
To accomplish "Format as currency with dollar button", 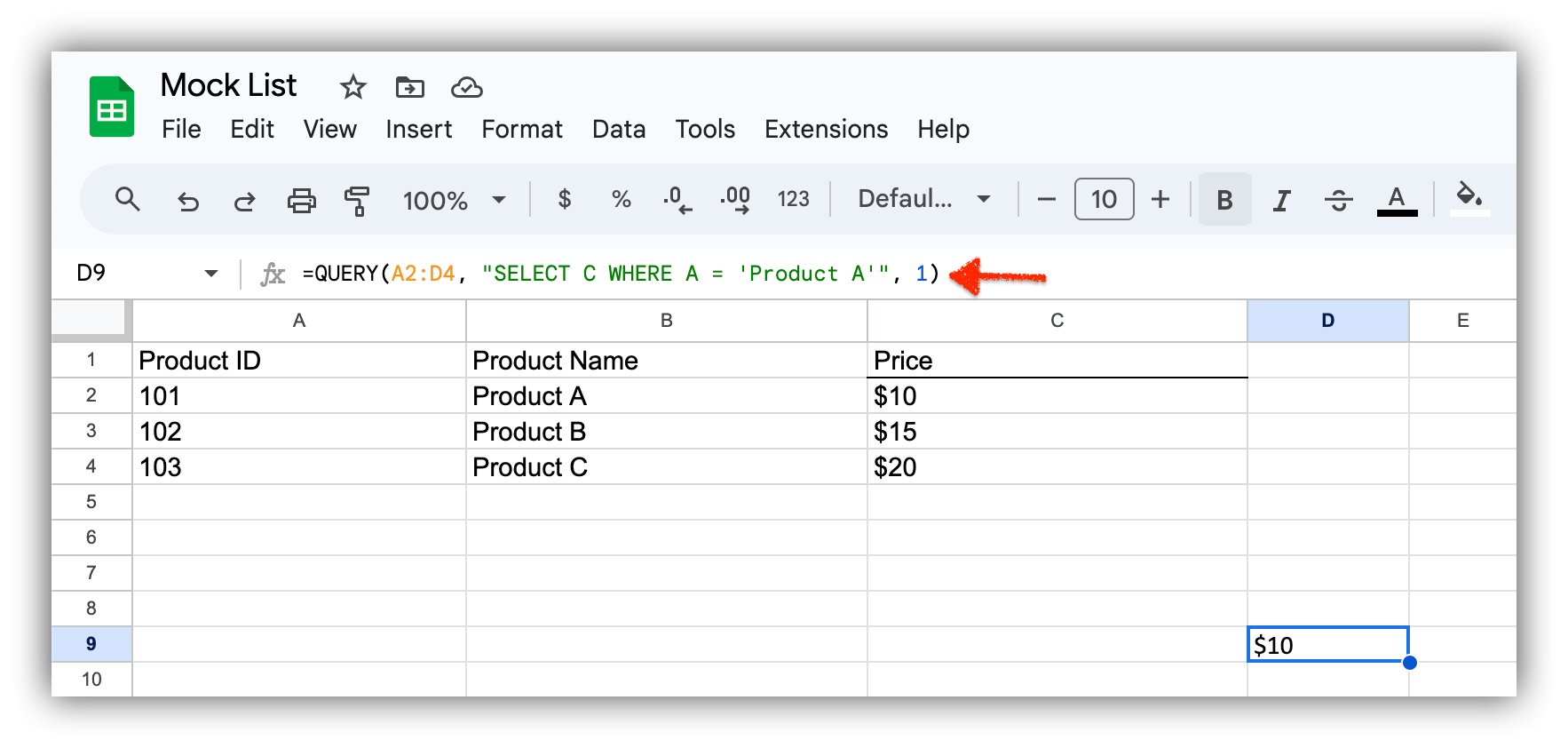I will [564, 199].
